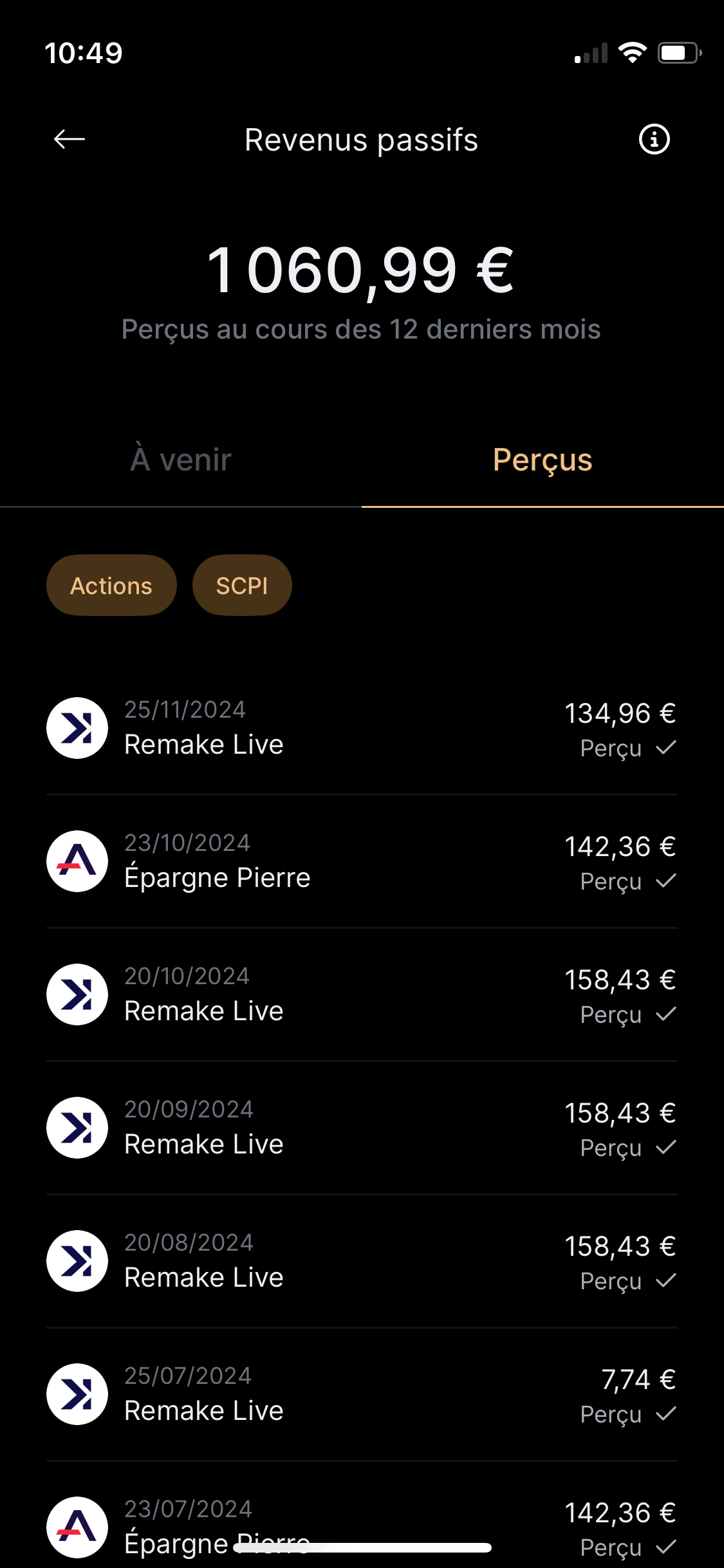Image resolution: width=724 pixels, height=1568 pixels.
Task: Tap Remake Live logo dated 25/11/2024
Action: (77, 728)
